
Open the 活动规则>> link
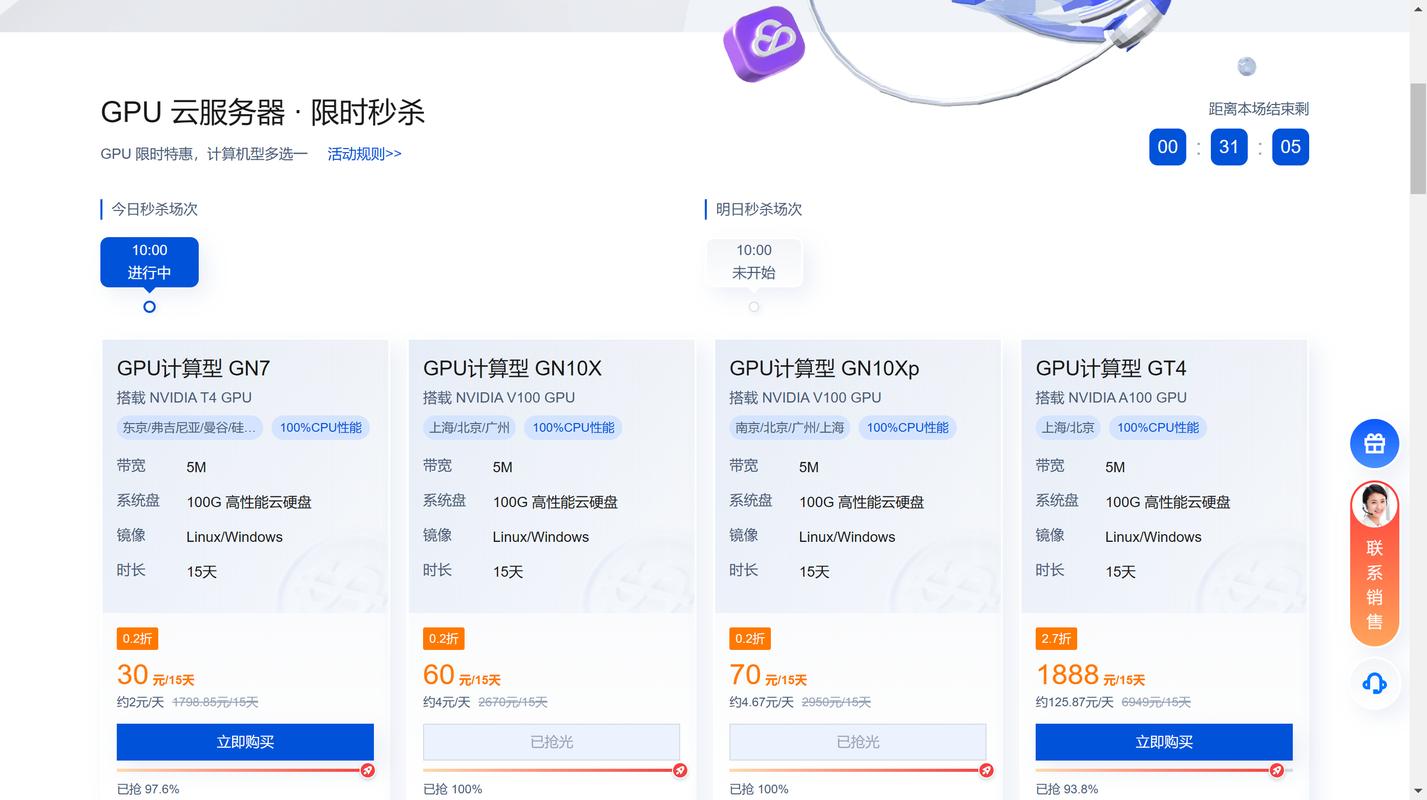(364, 154)
